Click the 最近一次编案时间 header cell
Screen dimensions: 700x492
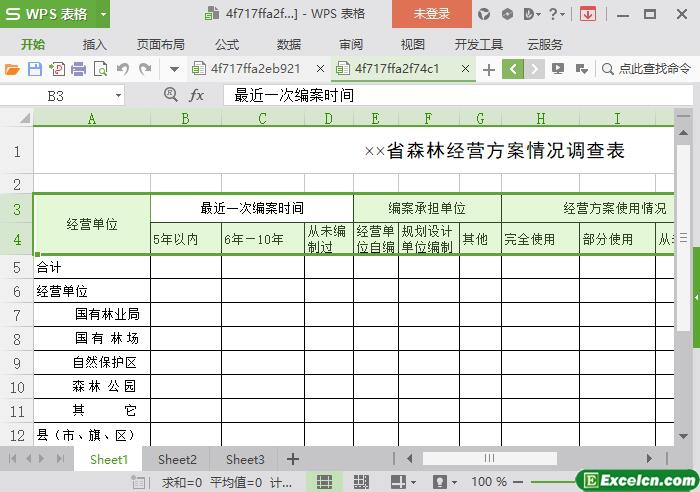pyautogui.click(x=252, y=208)
